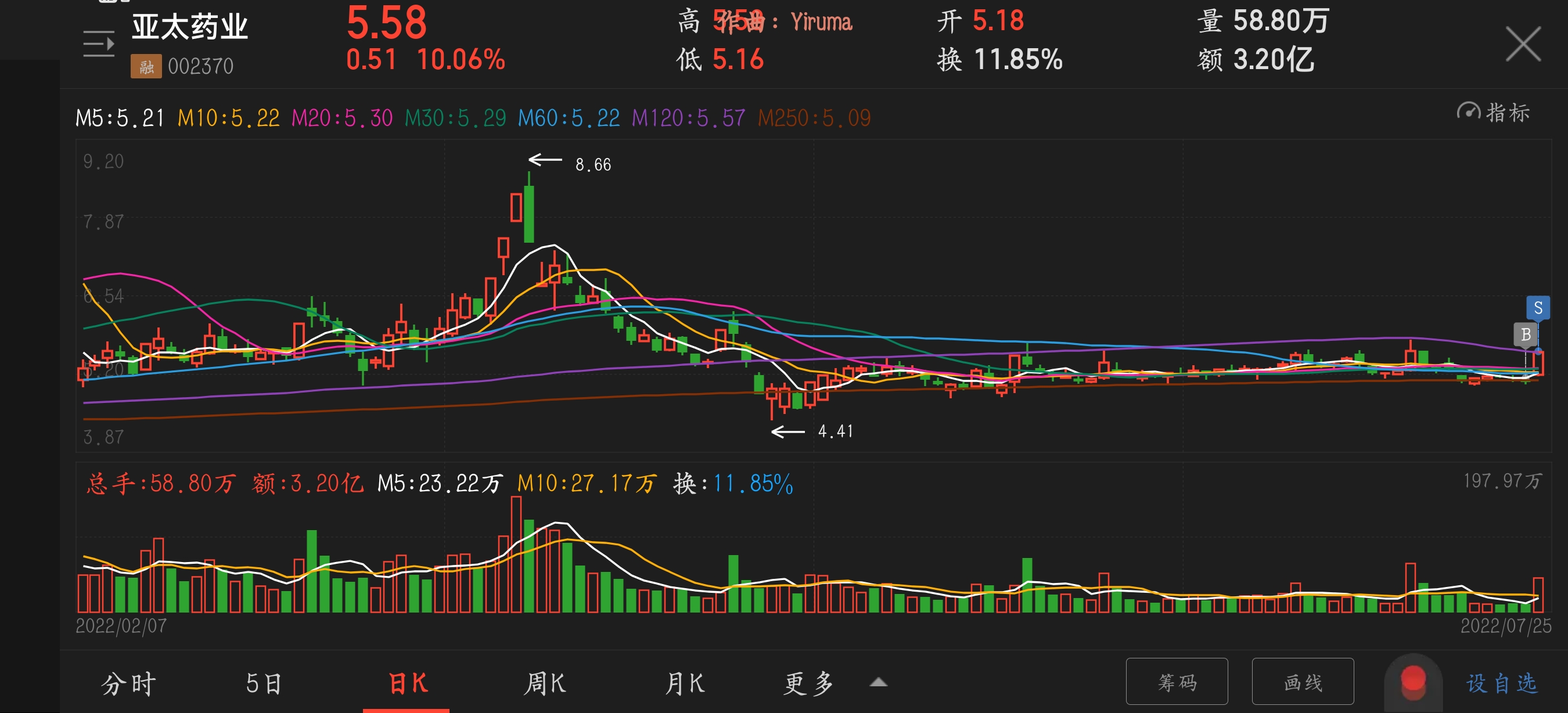Switch to the 月K monthly chart tab
This screenshot has height=713, width=1568.
(x=685, y=683)
